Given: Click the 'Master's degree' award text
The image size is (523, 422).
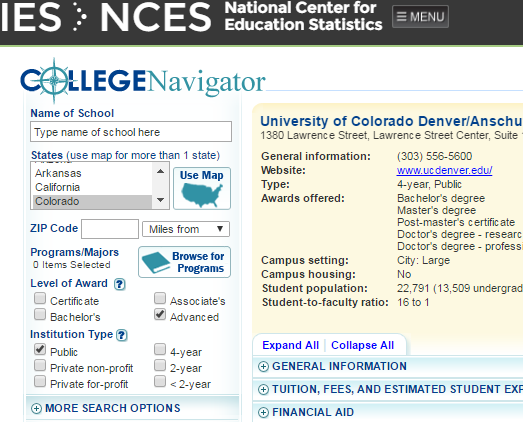Looking at the screenshot, I should [437, 210].
